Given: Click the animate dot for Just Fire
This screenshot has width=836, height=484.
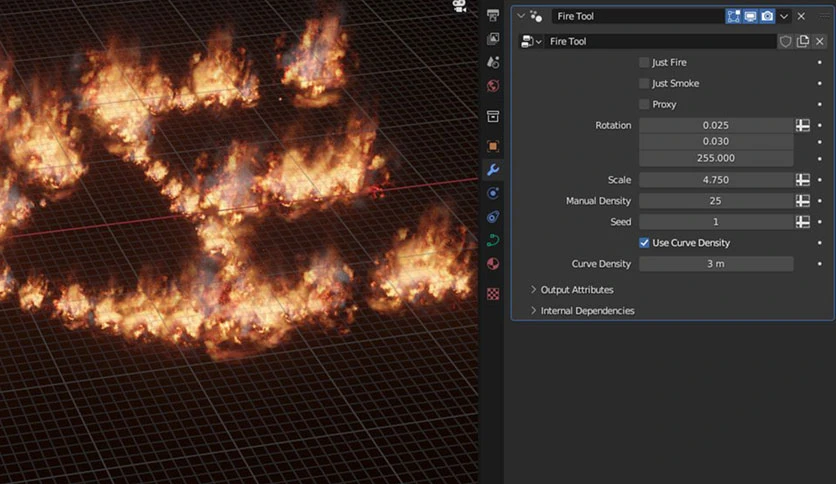Looking at the screenshot, I should [819, 62].
